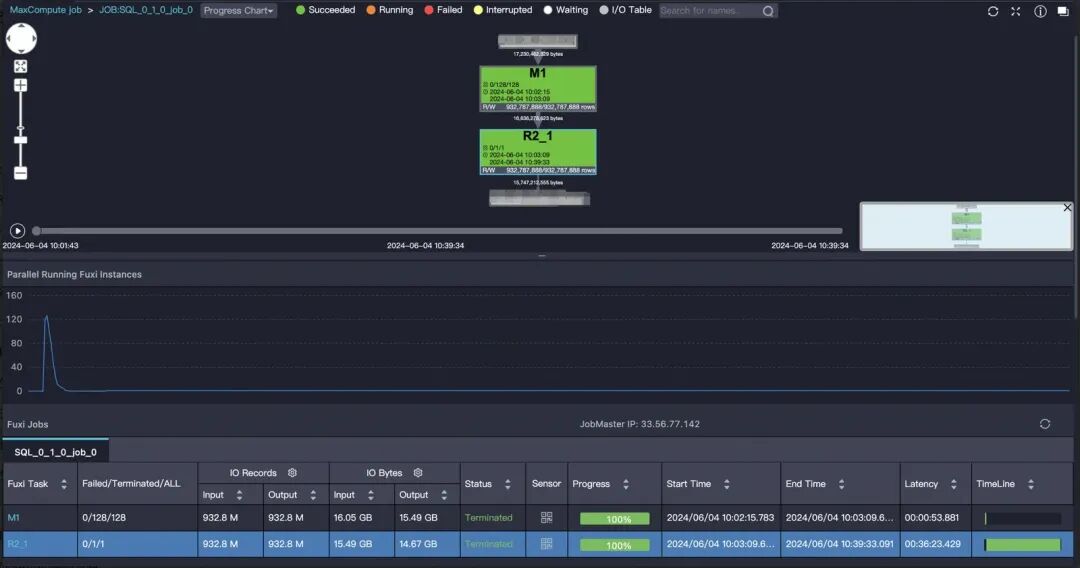Click Terminated status in M1 row
Viewport: 1080px width, 568px height.
[x=488, y=518]
